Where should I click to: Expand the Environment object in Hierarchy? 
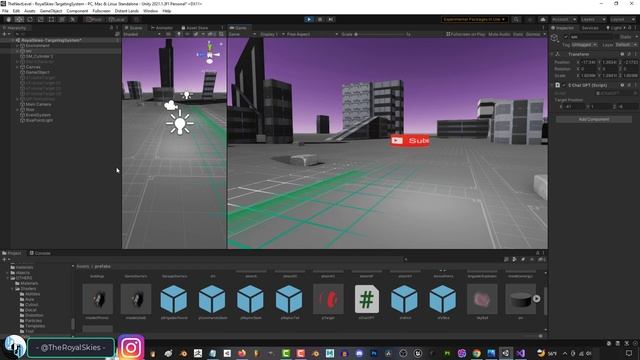coord(18,46)
